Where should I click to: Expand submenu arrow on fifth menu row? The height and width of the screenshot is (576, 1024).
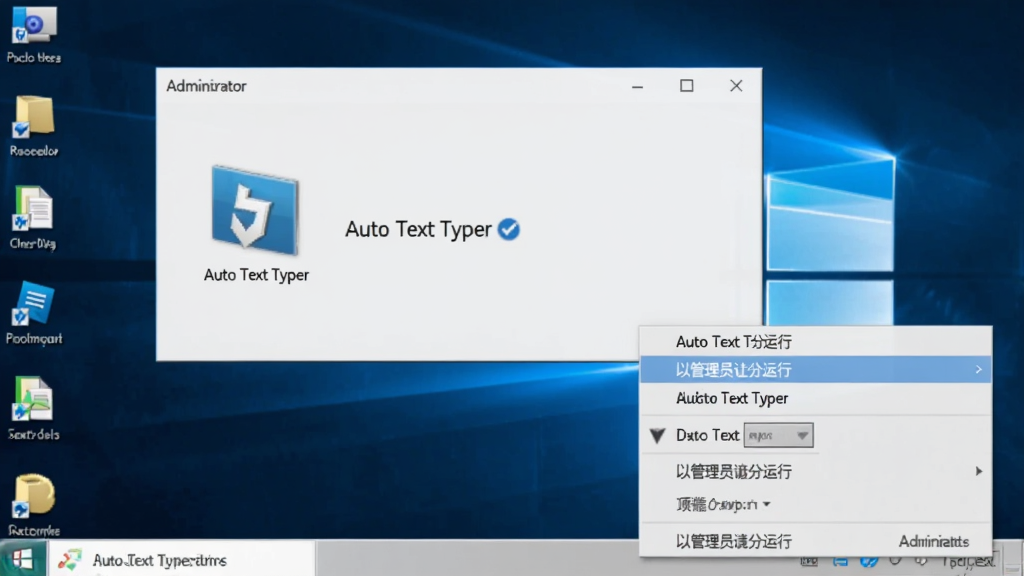pos(978,472)
